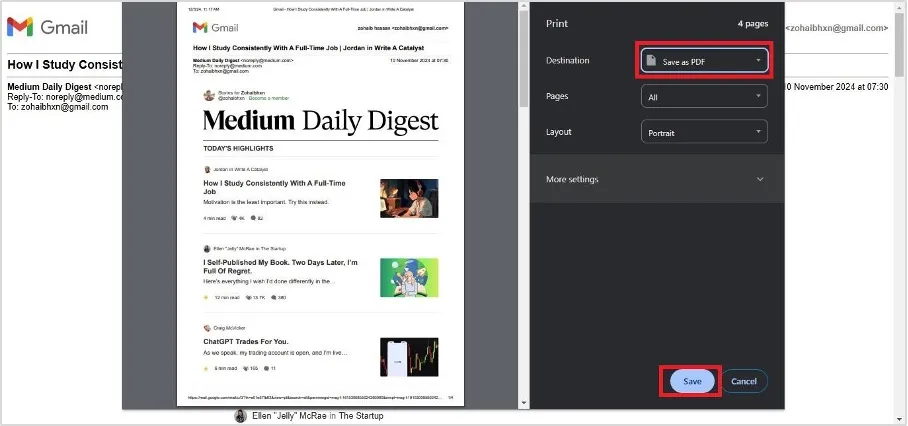The width and height of the screenshot is (908, 426).
Task: Open the Layout dropdown set to Portrait
Action: pyautogui.click(x=704, y=132)
